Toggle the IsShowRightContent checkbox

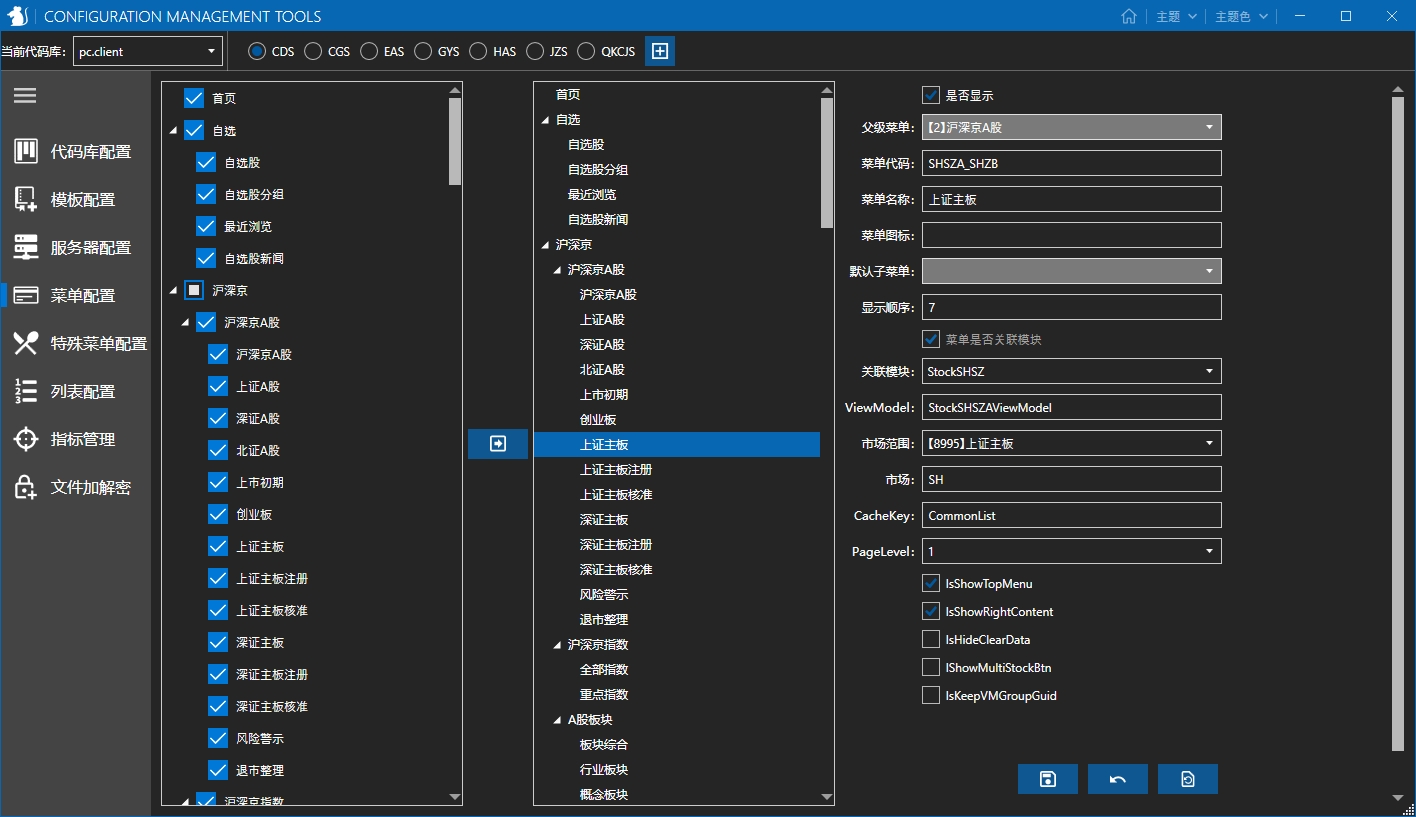click(x=931, y=611)
